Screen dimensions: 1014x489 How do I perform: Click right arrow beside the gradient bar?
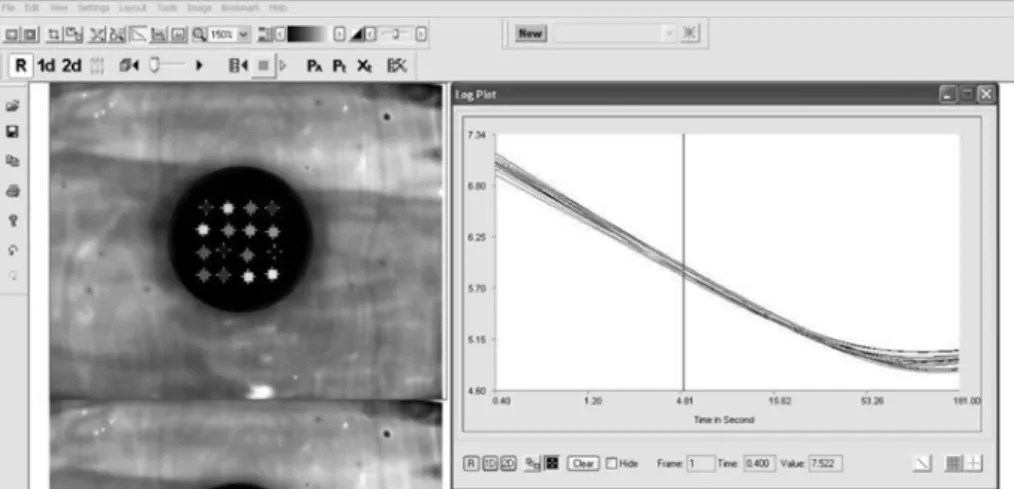pos(339,34)
